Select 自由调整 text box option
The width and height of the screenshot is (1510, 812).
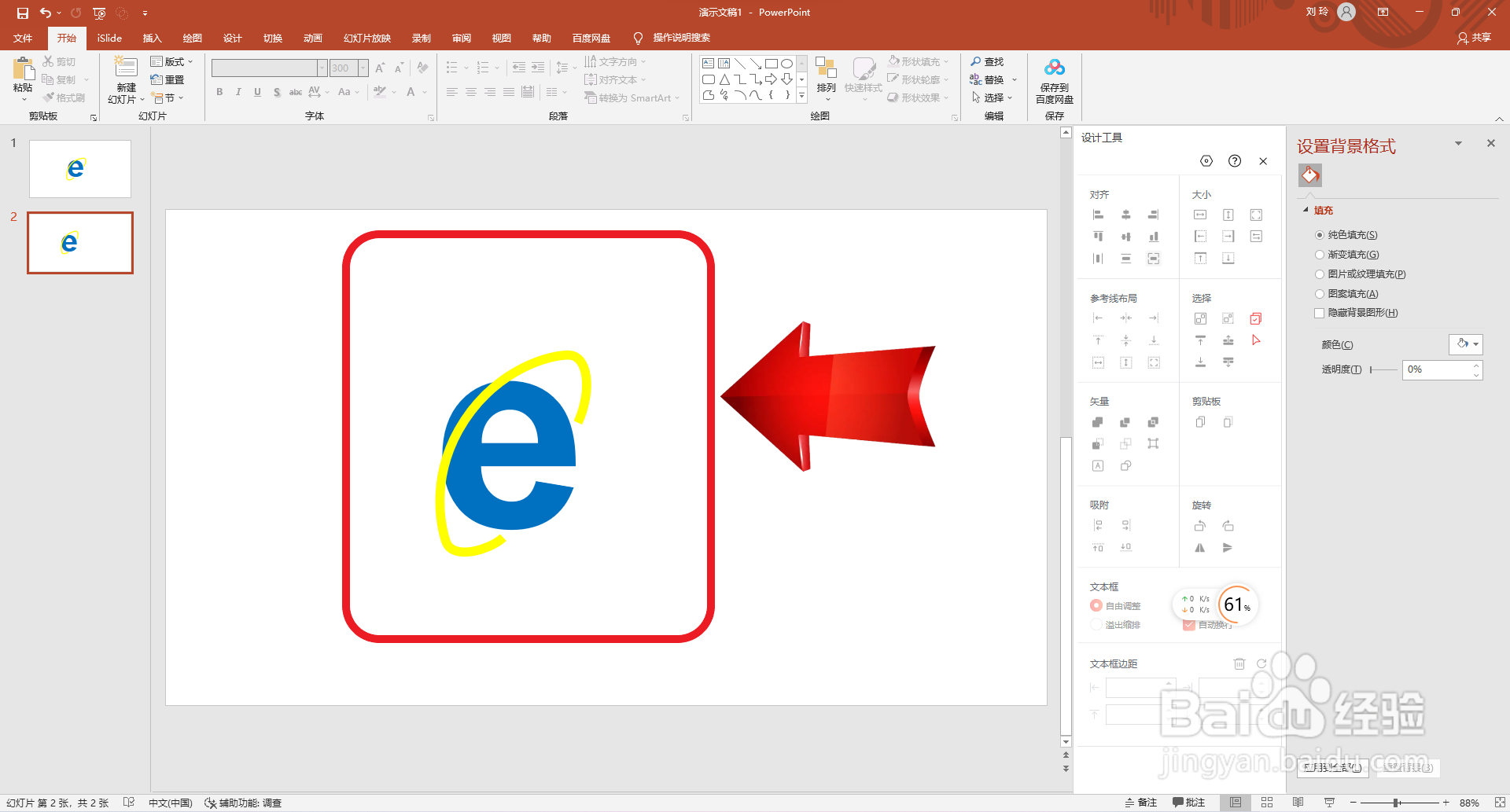click(1096, 605)
